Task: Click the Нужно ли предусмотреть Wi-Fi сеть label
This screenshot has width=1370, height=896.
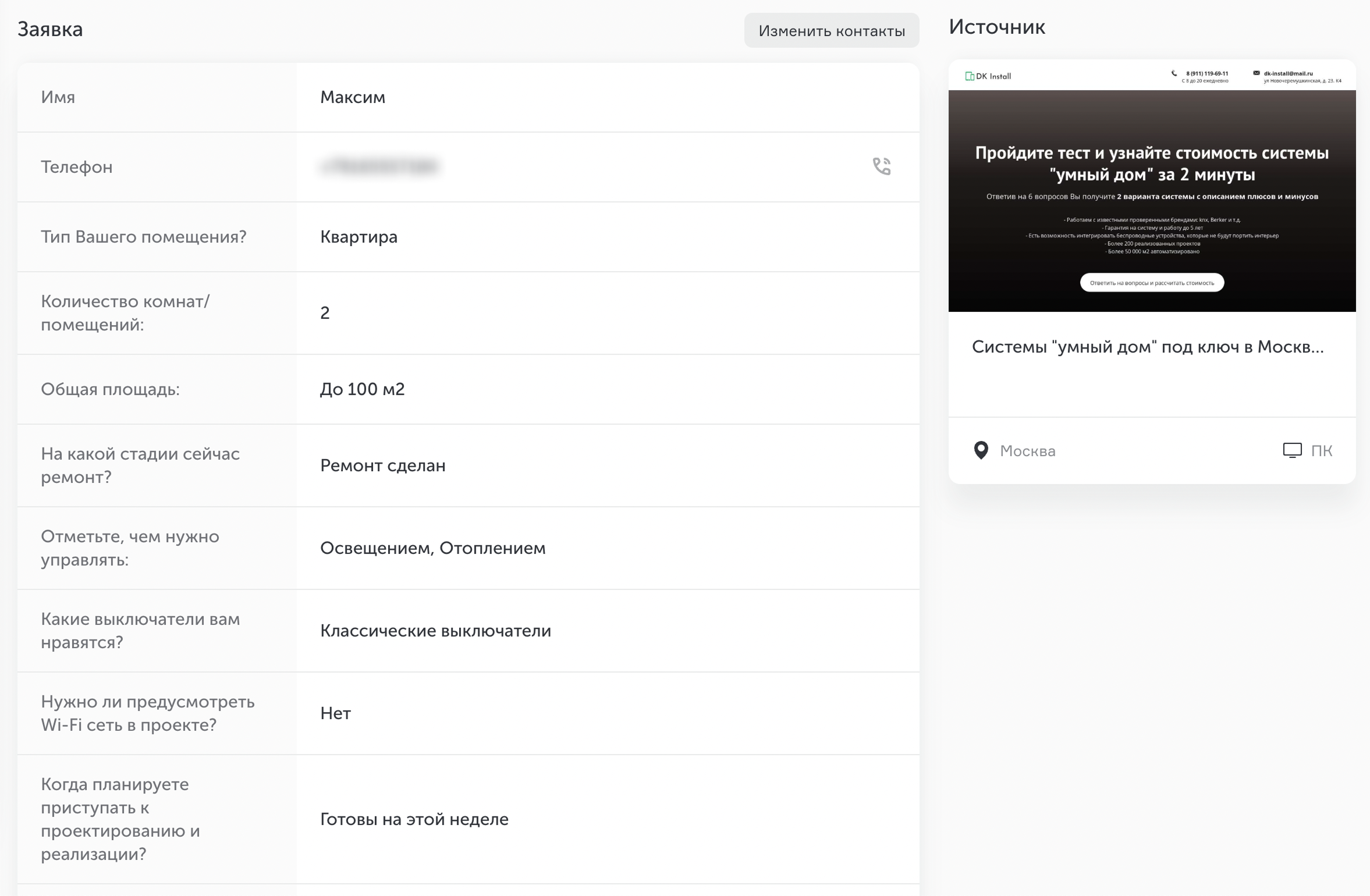Action: [x=148, y=713]
